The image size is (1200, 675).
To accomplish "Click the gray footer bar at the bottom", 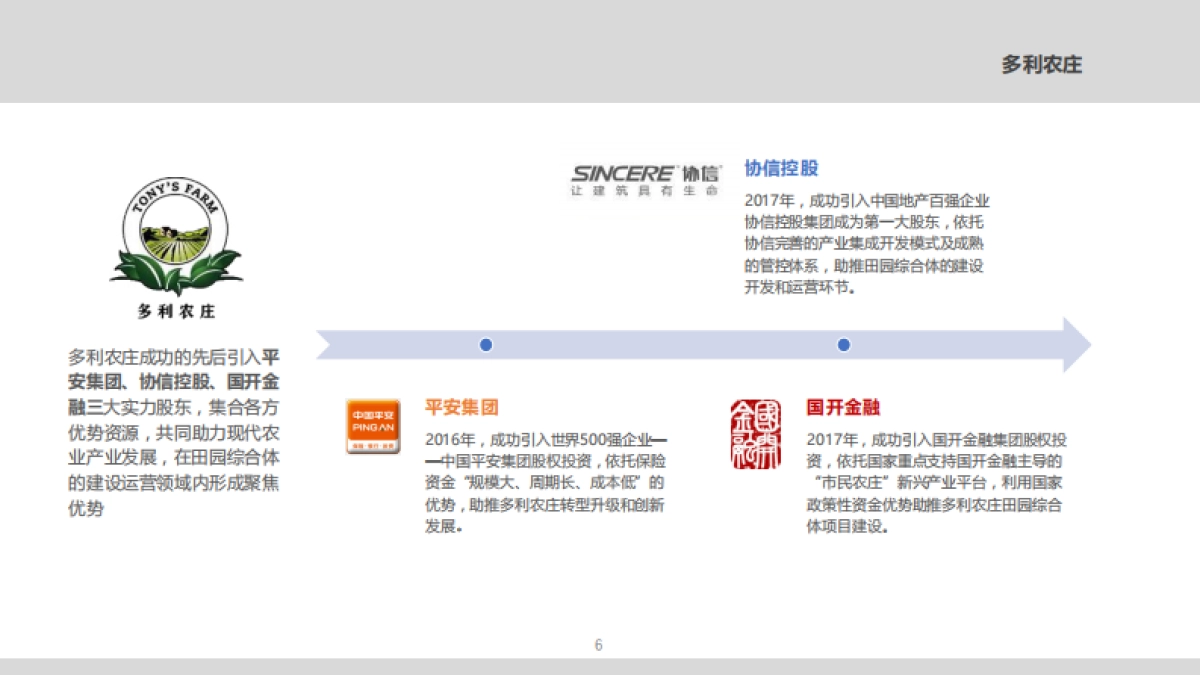I will (600, 666).
